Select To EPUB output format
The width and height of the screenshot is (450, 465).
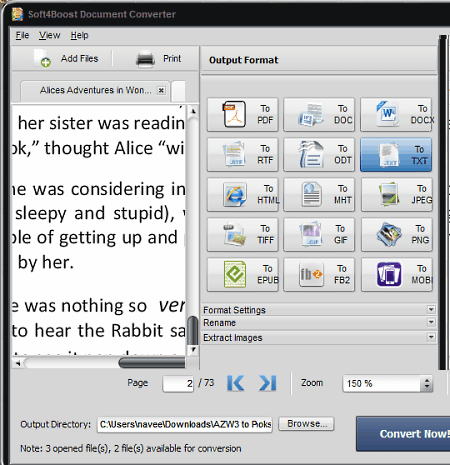coord(242,274)
